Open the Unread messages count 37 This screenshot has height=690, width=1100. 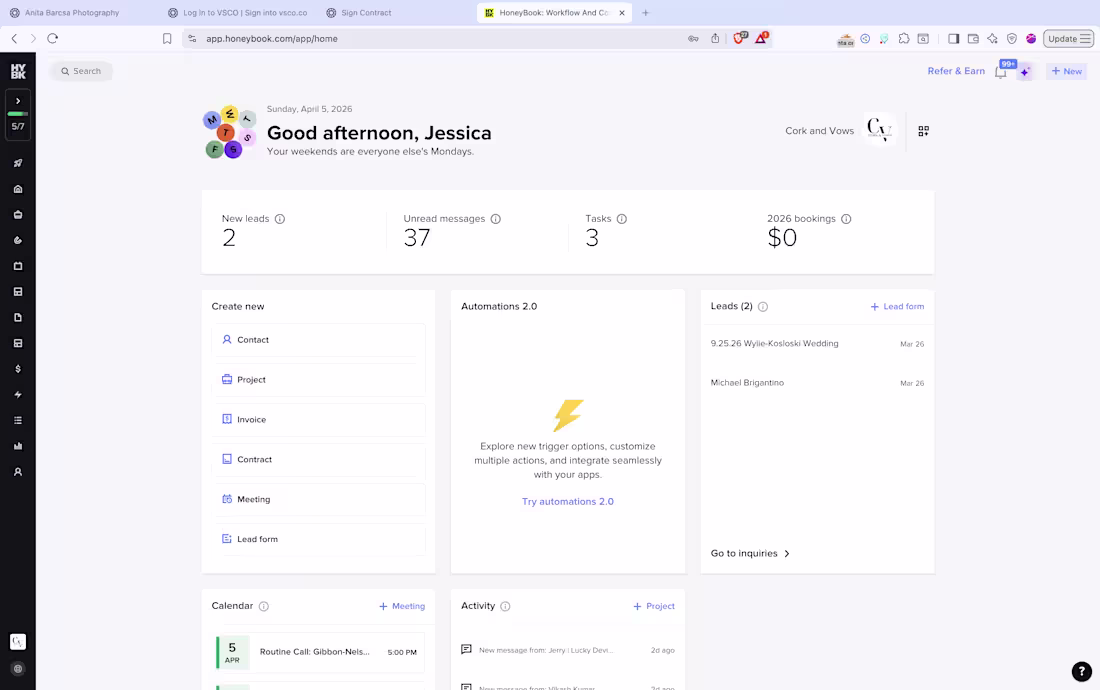click(417, 238)
